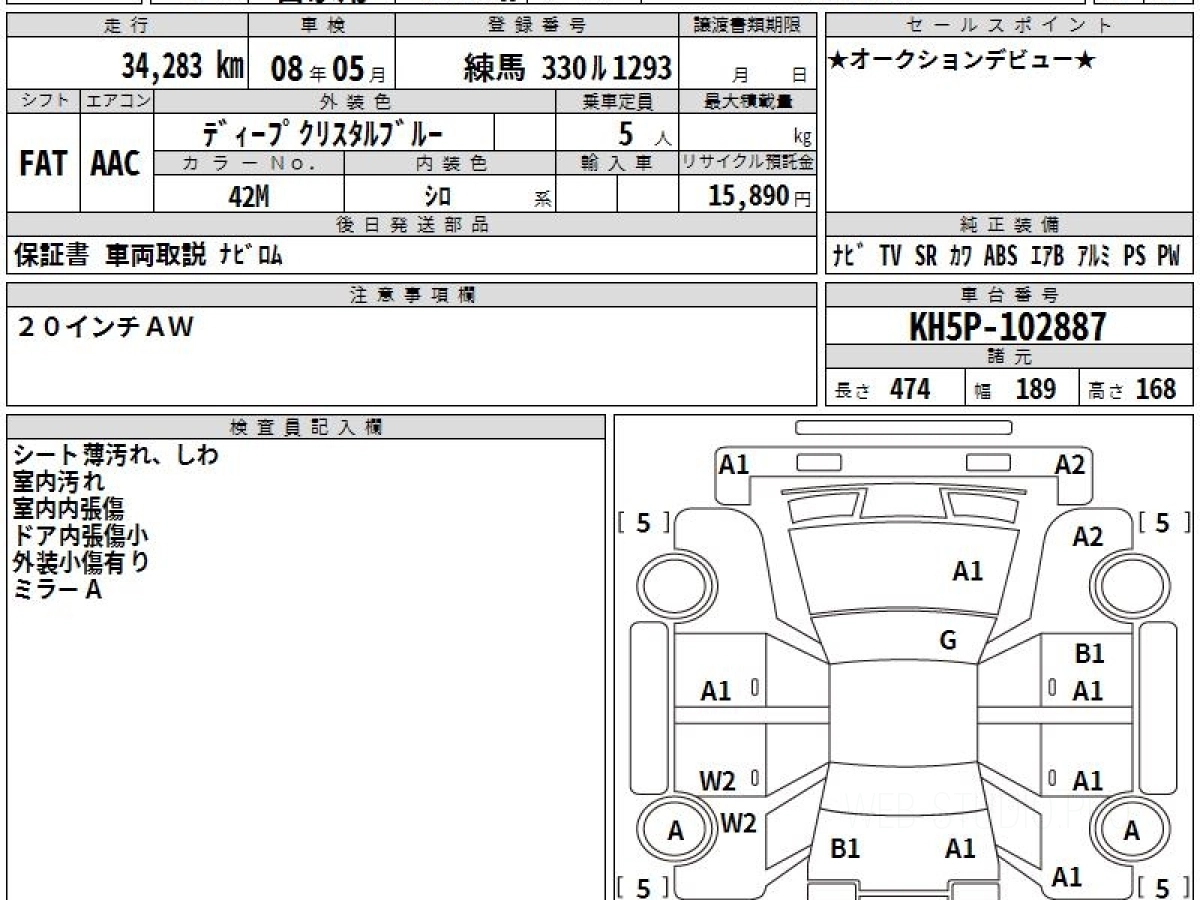Select registration number 練馬 330ル1293
The width and height of the screenshot is (1200, 900).
(x=568, y=68)
